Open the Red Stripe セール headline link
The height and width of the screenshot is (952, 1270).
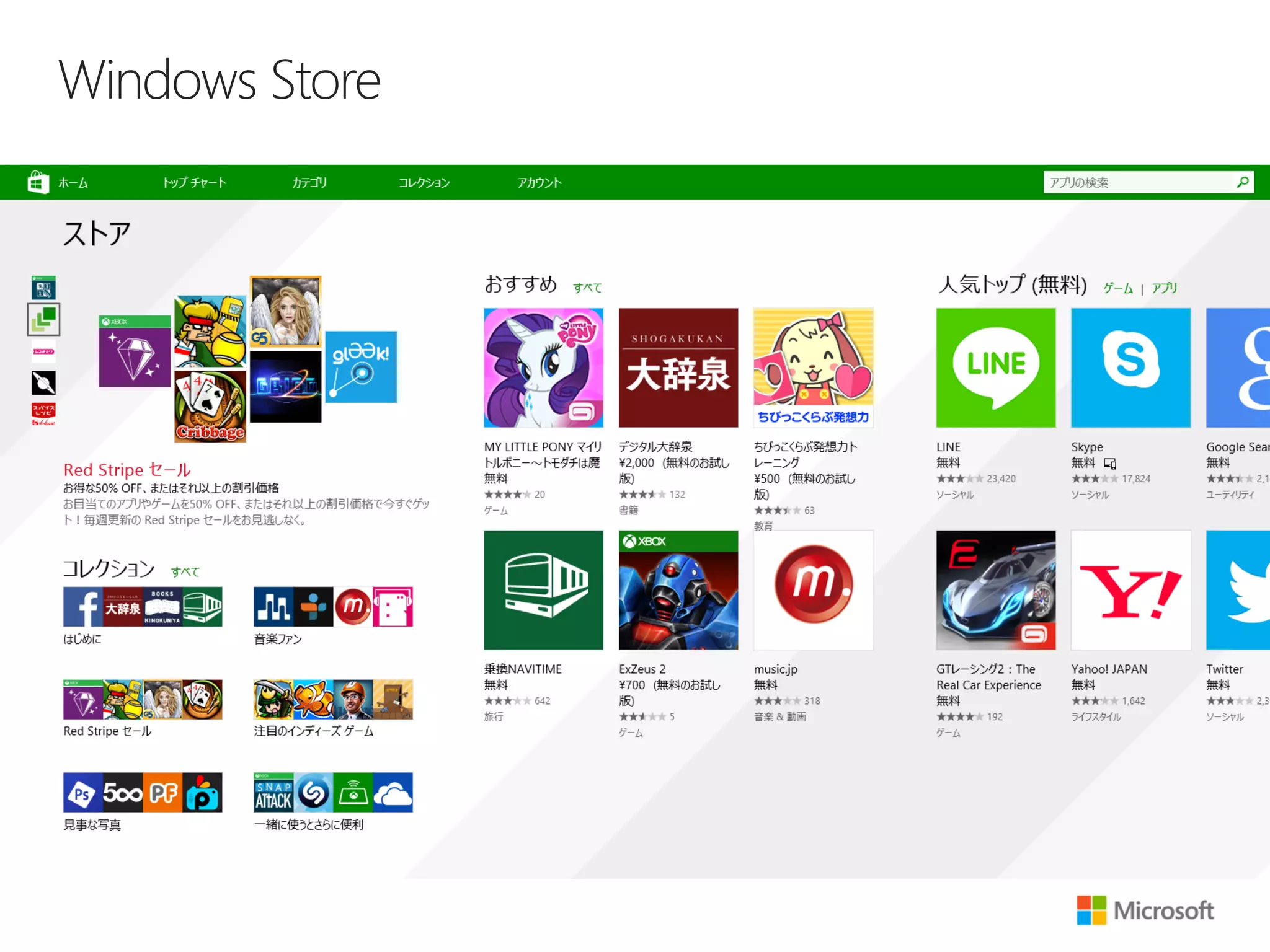click(127, 469)
